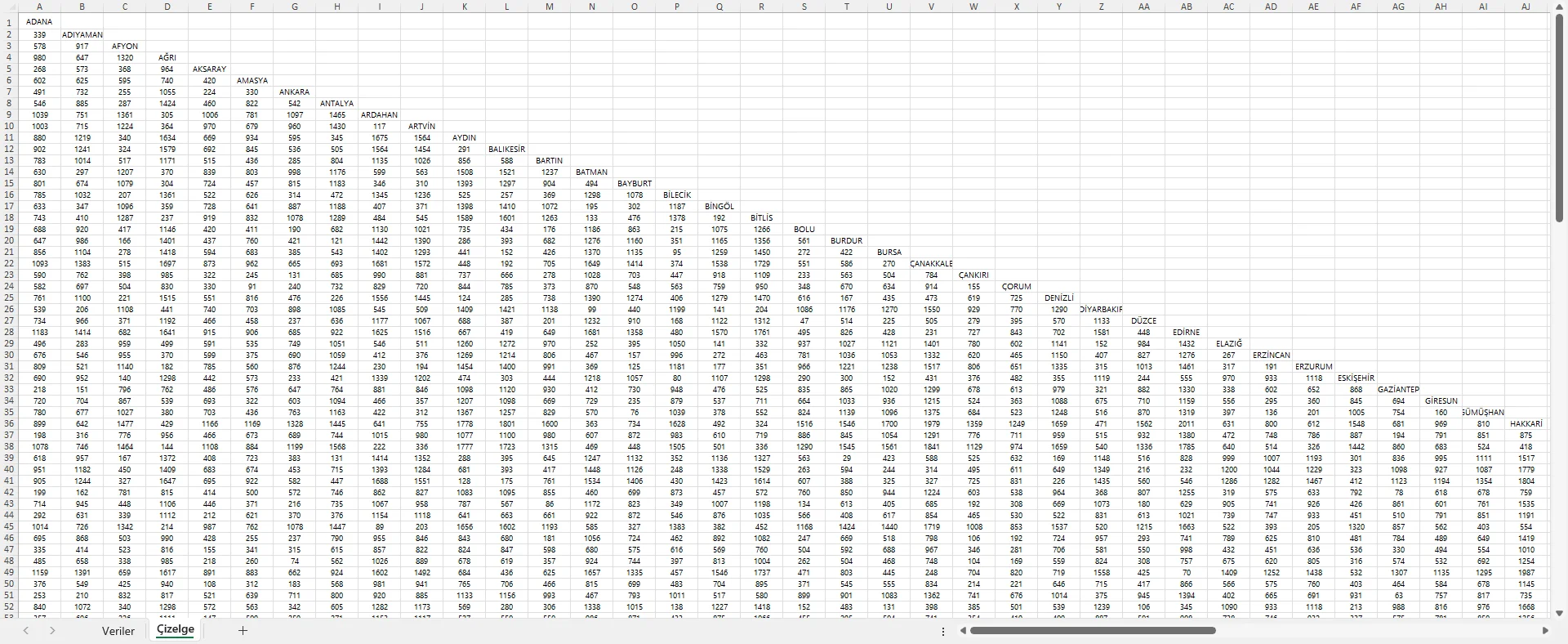Select the ESKİŞEHİR label cell
Screen dimensions: 1568x644
pos(1356,378)
